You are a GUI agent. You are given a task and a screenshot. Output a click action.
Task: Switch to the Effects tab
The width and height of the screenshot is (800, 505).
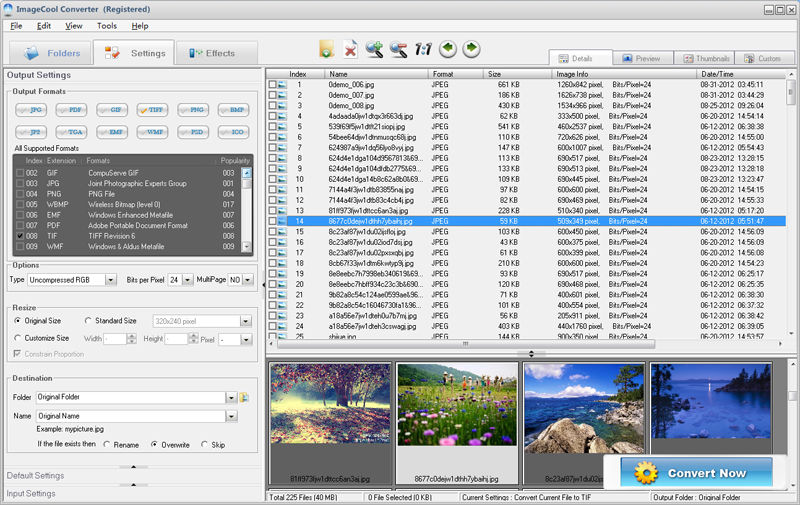[213, 53]
